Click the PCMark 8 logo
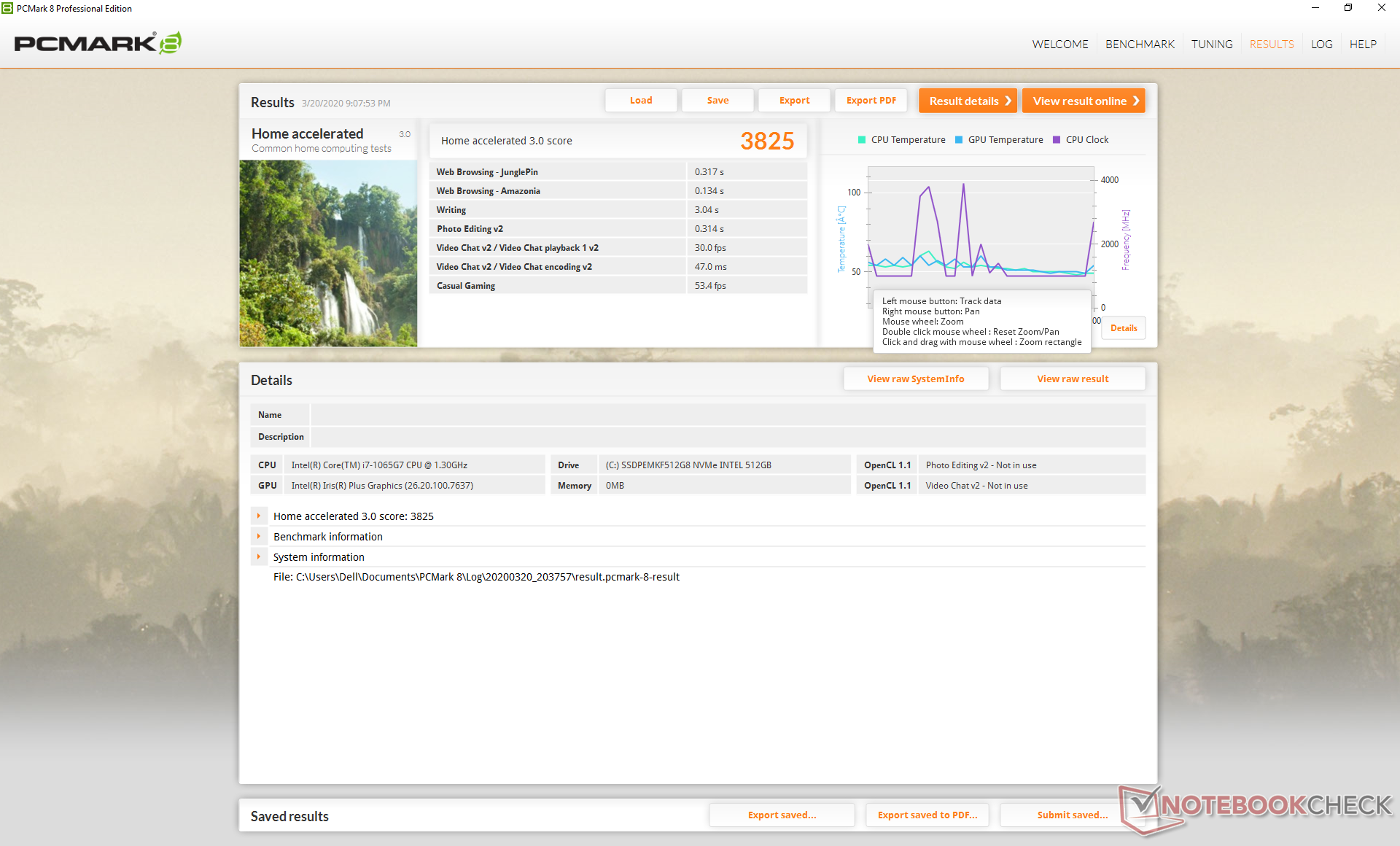 [98, 44]
